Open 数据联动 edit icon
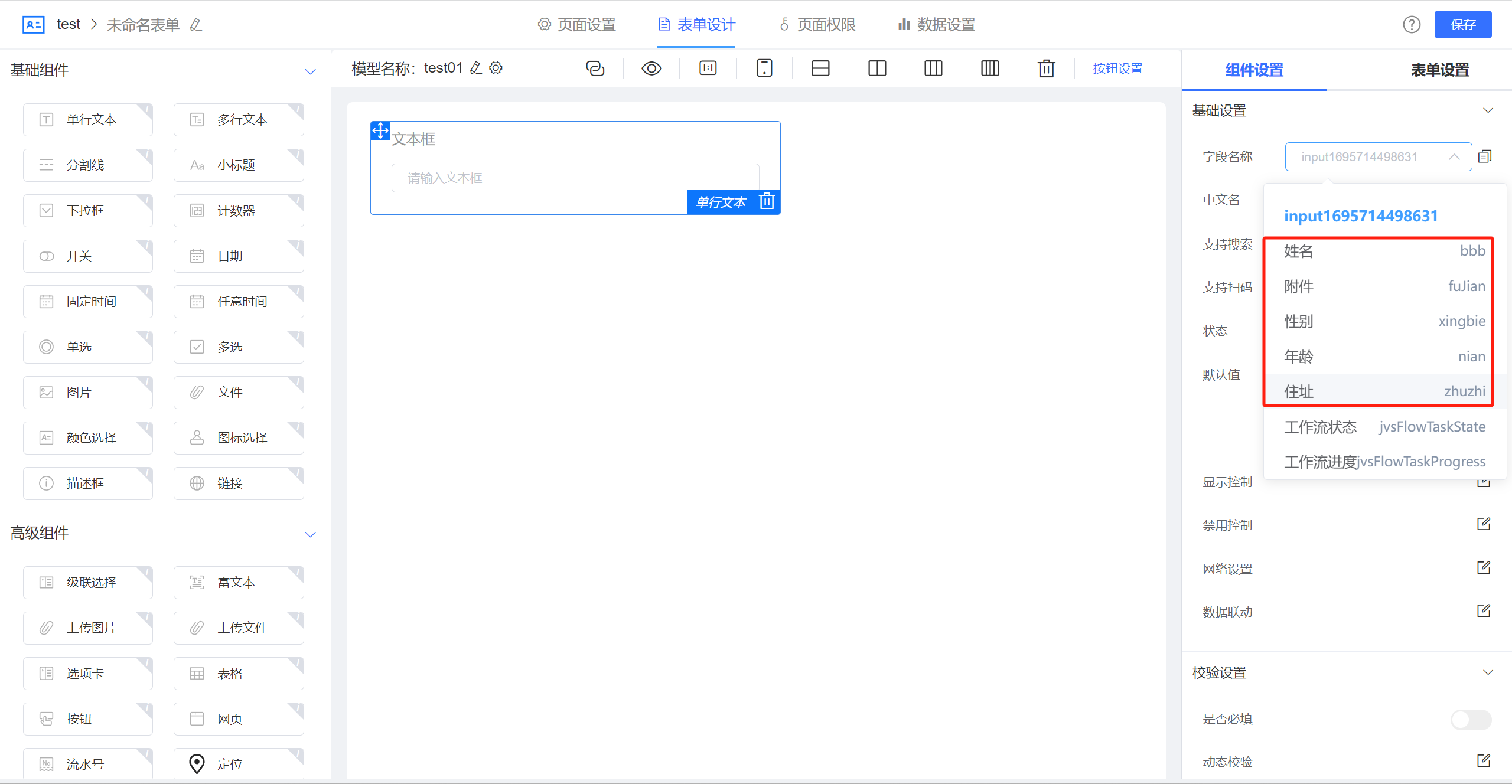 tap(1484, 611)
